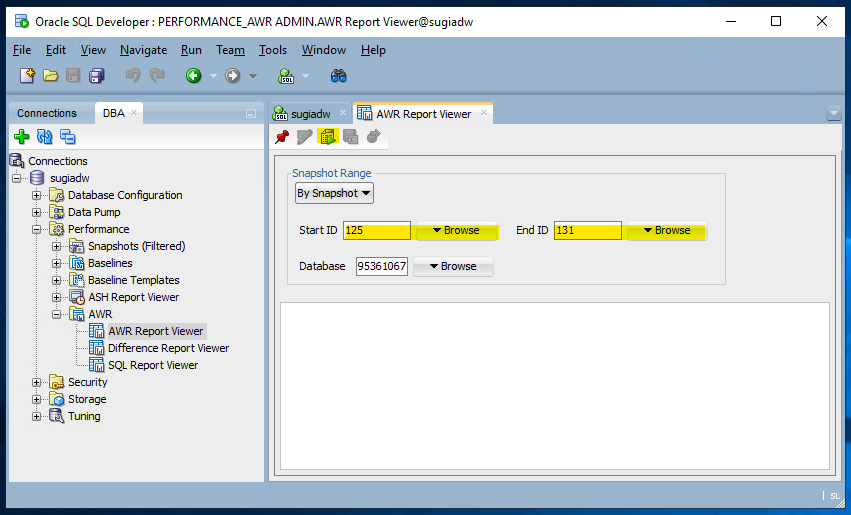851x515 pixels.
Task: Click the Open folder toolbar icon
Action: [50, 75]
